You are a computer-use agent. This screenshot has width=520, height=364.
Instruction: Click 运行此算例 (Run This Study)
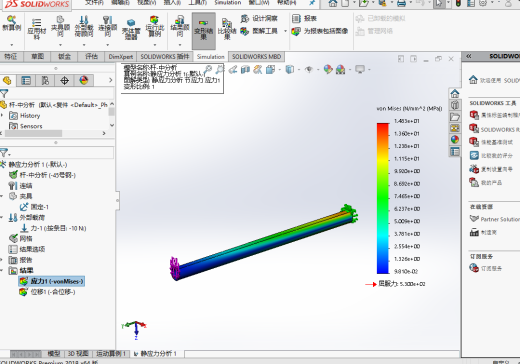pyautogui.click(x=155, y=26)
